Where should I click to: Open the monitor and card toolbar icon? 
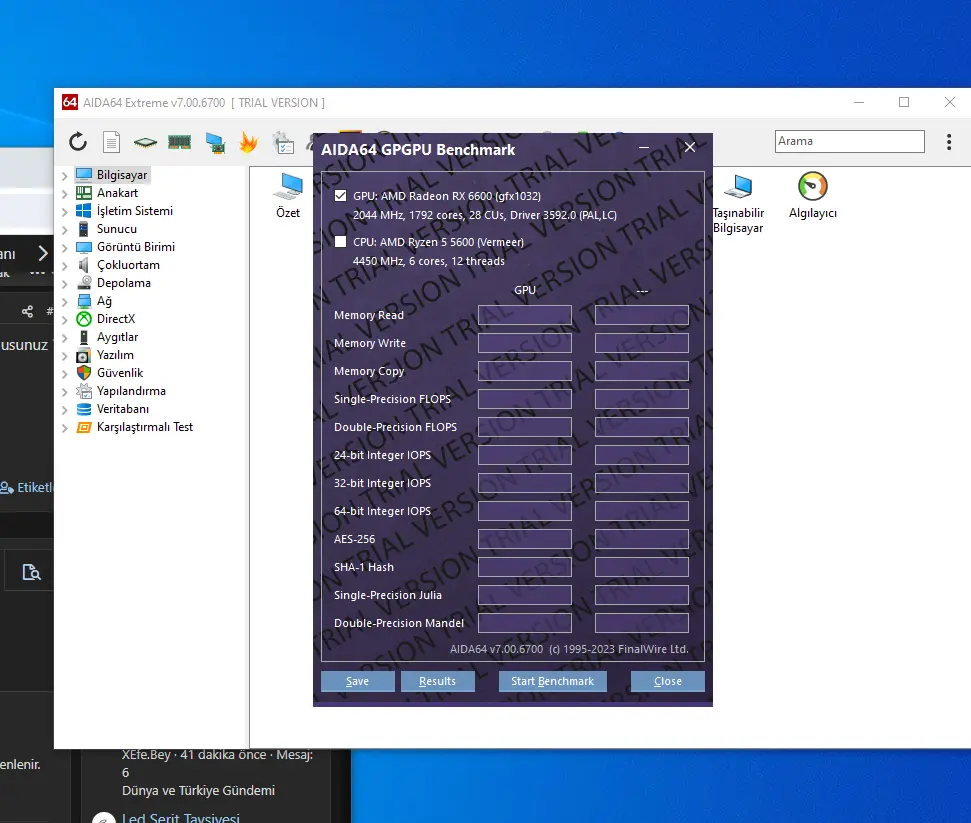point(216,142)
